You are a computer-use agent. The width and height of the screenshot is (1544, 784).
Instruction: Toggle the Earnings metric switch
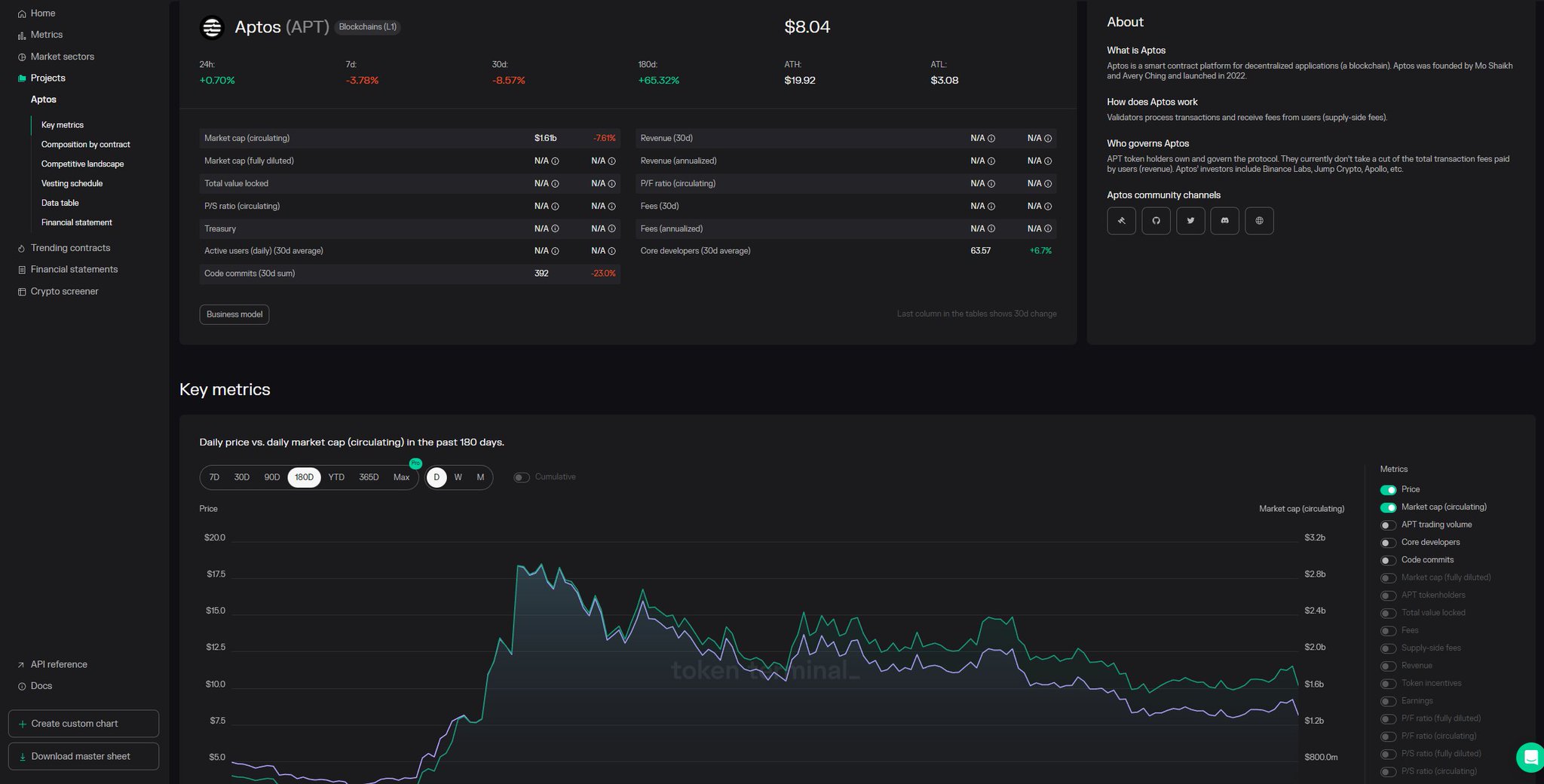[x=1388, y=701]
